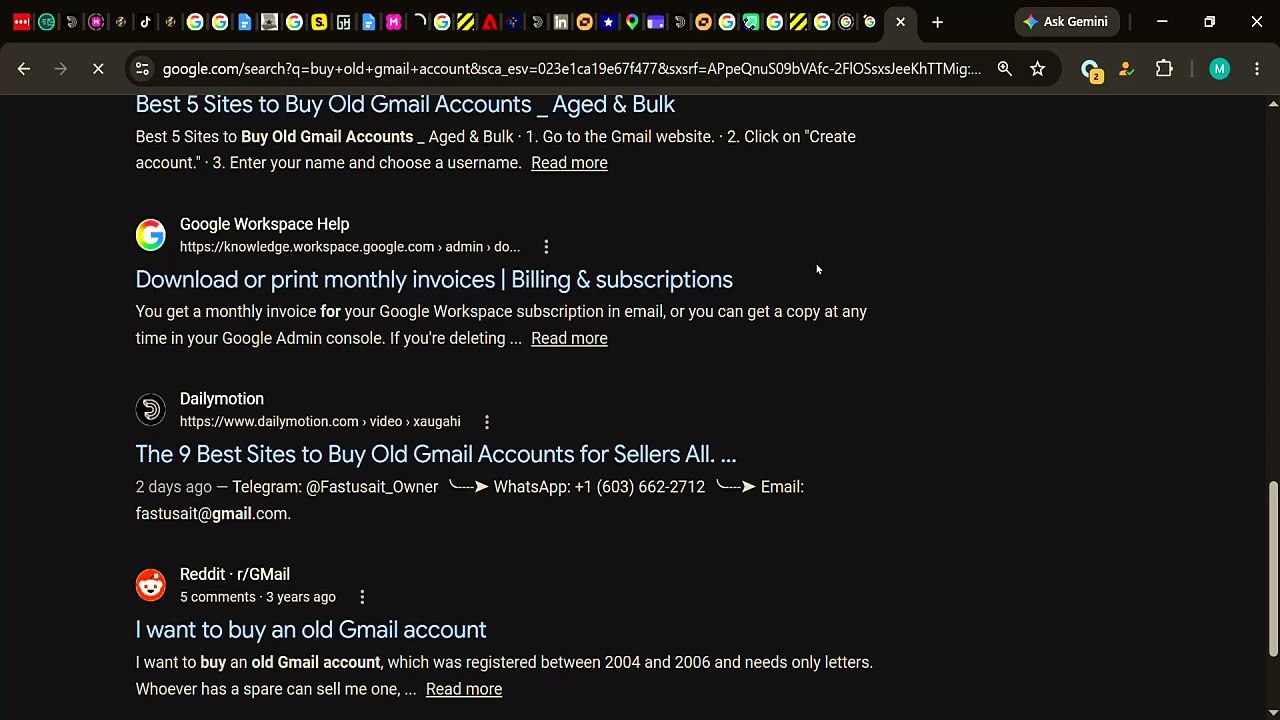Open site information icon in address bar
This screenshot has height=720, width=1280.
point(142,69)
